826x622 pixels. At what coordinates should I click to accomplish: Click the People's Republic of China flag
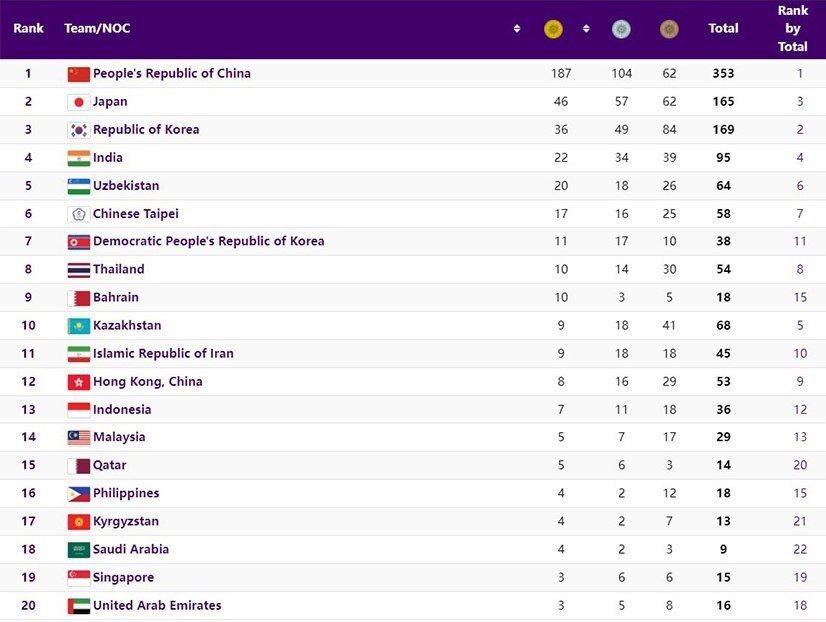(x=78, y=74)
